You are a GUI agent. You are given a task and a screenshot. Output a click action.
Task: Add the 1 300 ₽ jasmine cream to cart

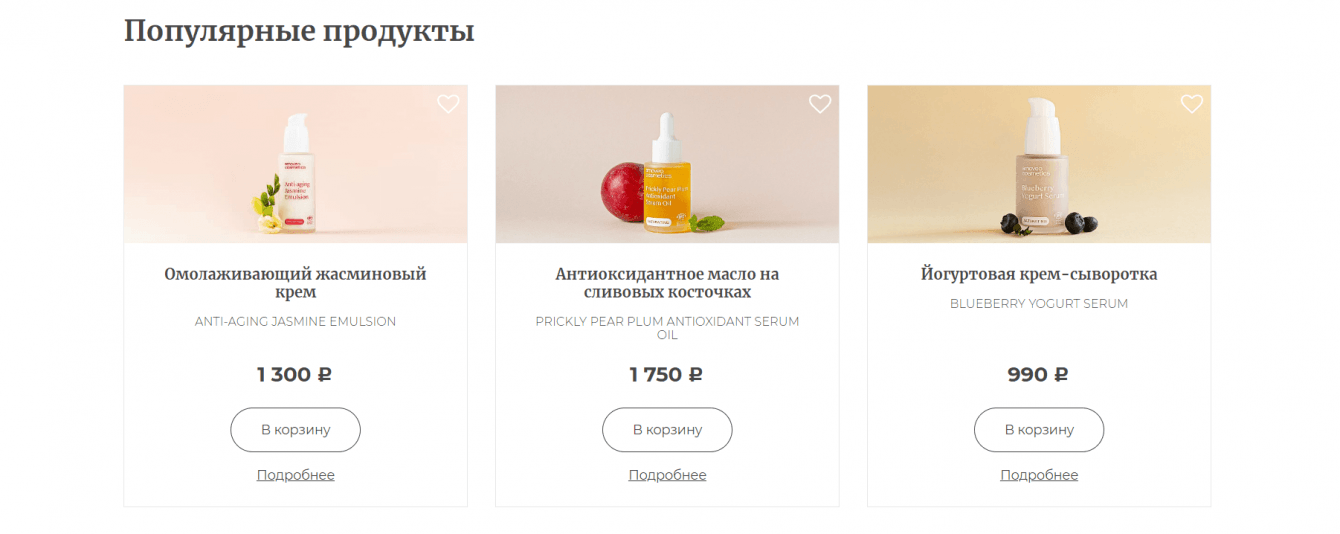295,430
